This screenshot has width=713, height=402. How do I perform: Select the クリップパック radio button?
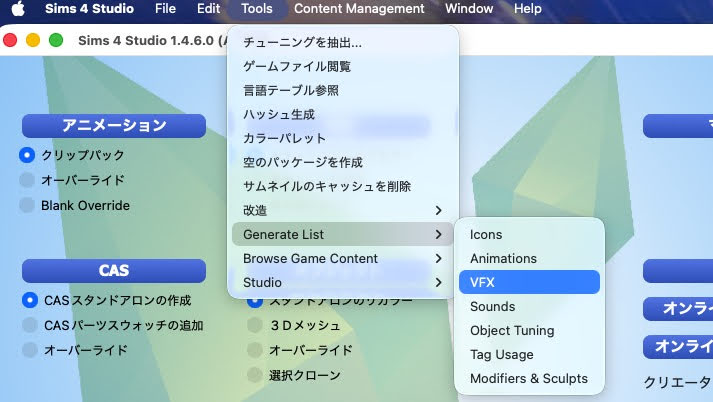[x=27, y=155]
